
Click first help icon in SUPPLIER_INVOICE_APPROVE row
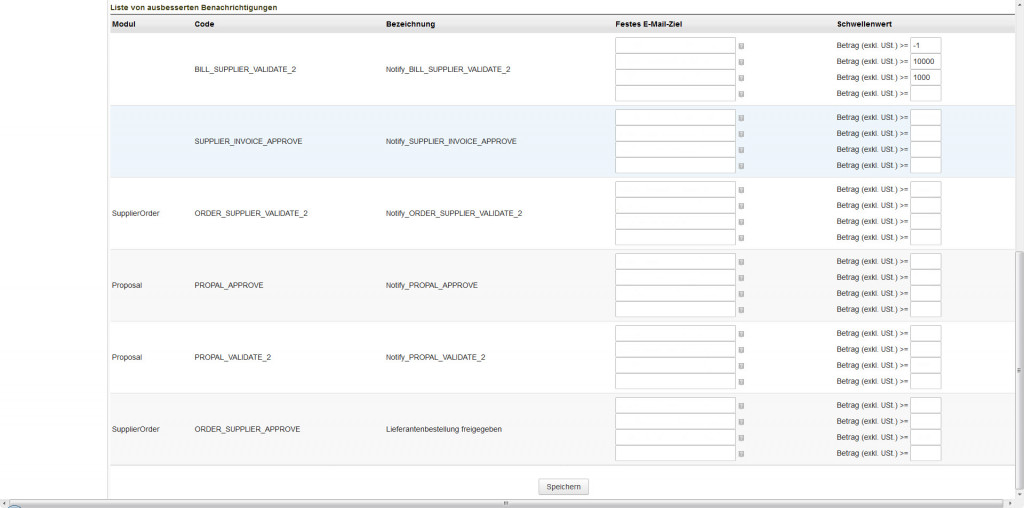coord(741,118)
